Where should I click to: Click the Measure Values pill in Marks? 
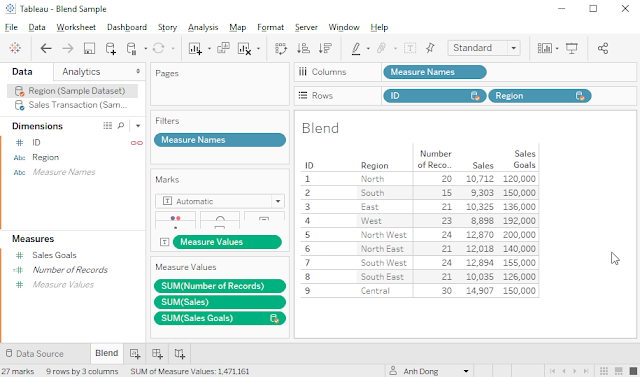[227, 242]
